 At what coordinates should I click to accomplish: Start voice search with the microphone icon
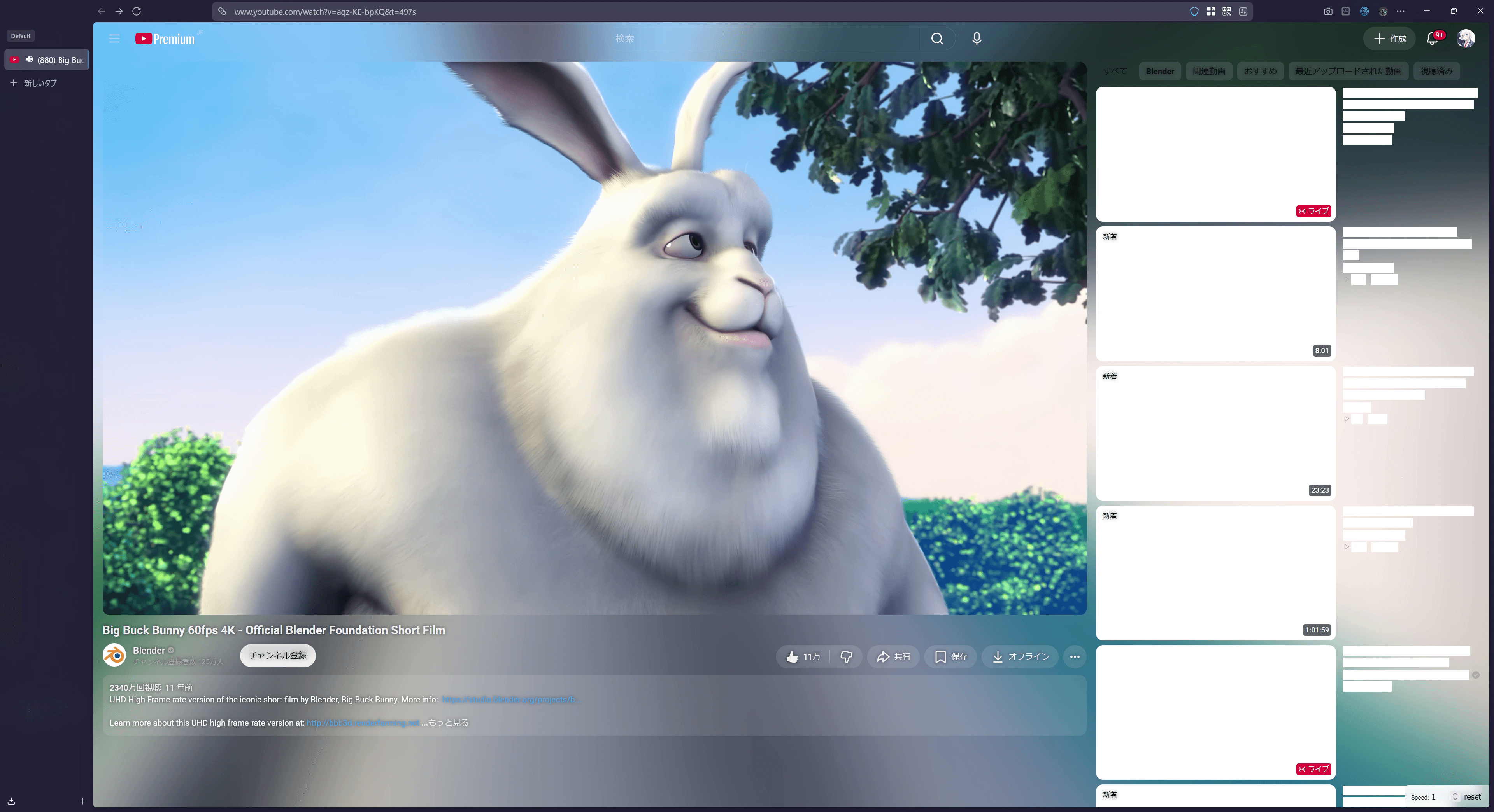pyautogui.click(x=977, y=38)
